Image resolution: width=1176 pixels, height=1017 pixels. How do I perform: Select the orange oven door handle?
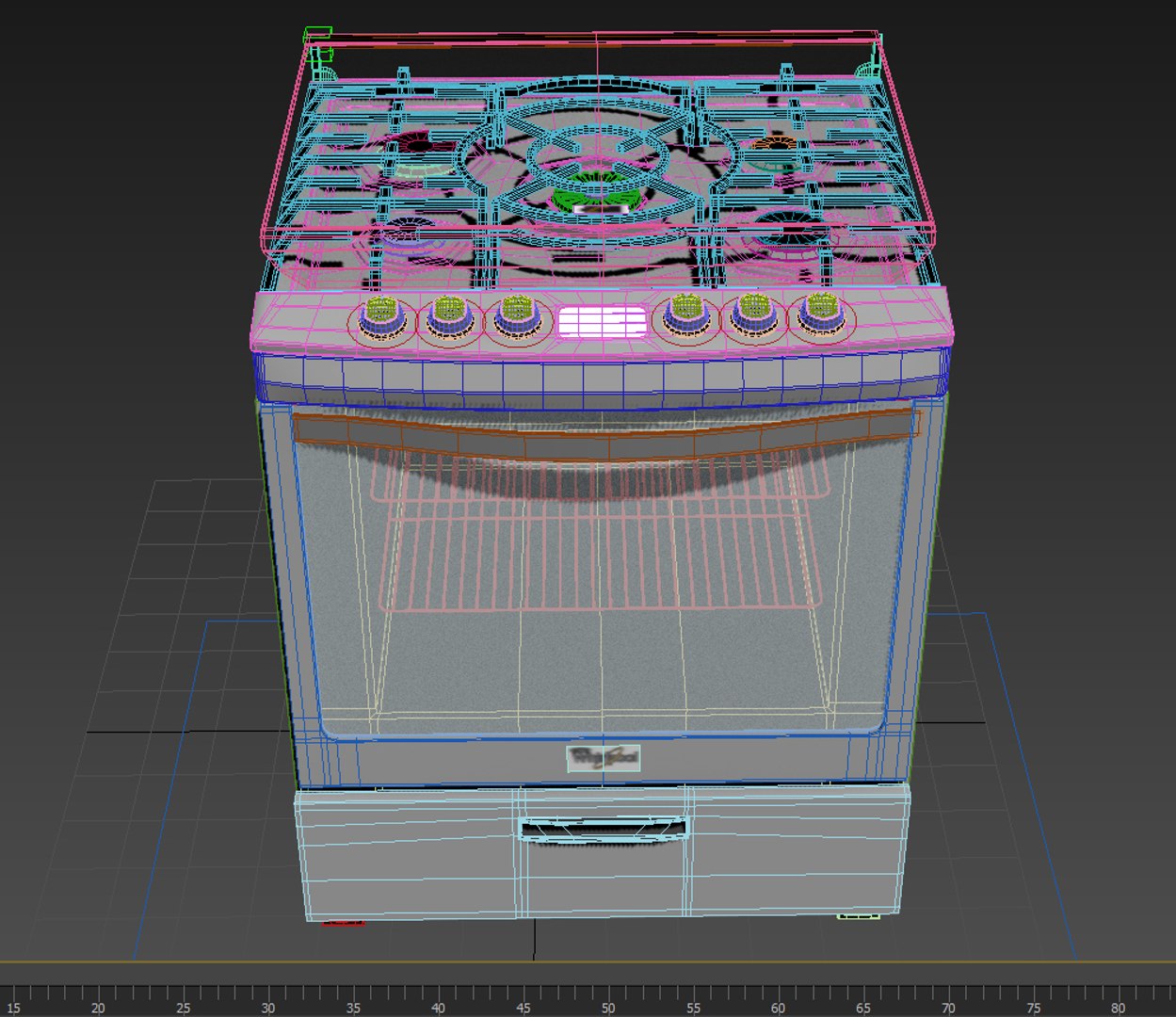pyautogui.click(x=604, y=434)
